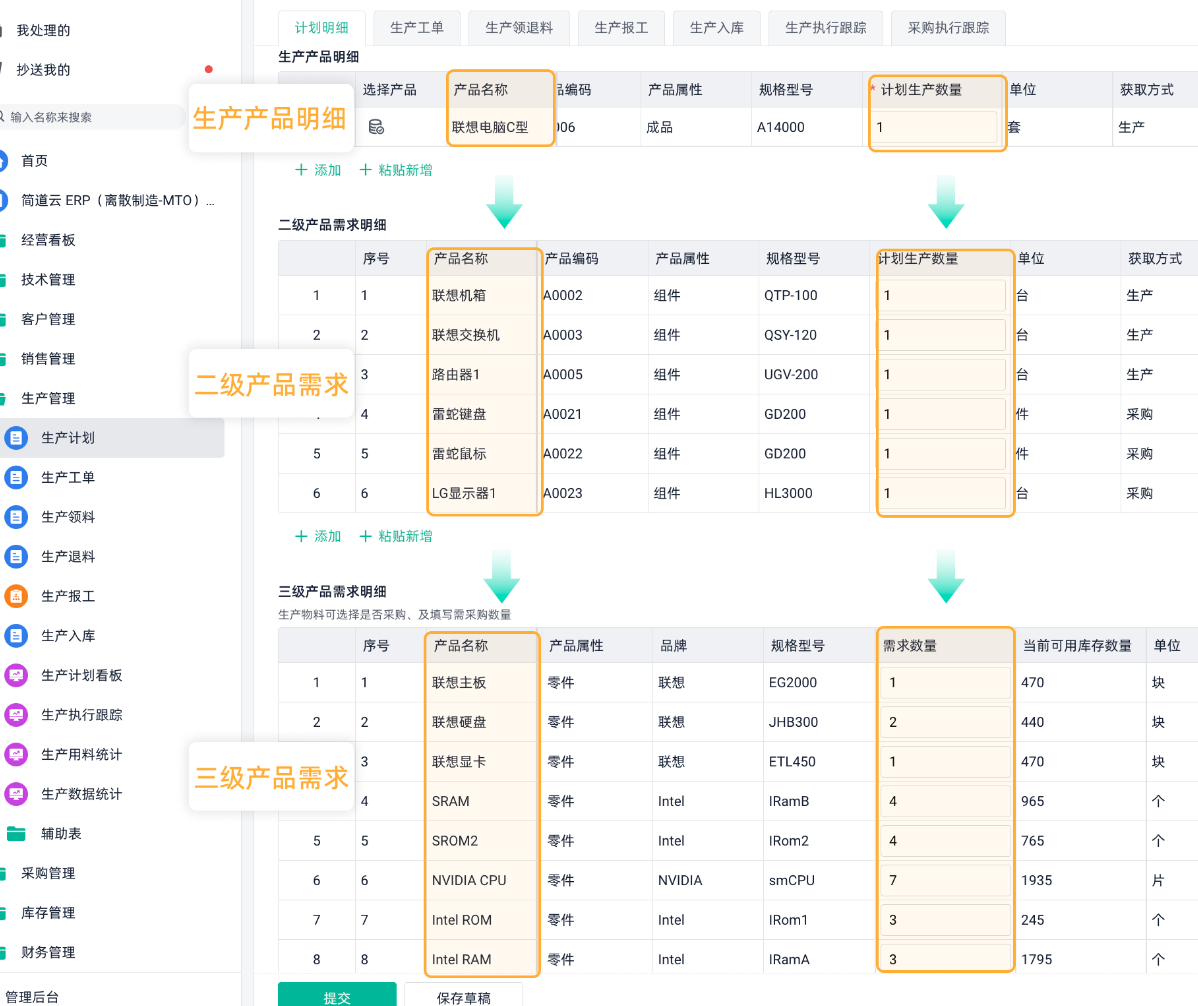Screen dimensions: 1198x1006
Task: Open the 生产执行跟踪 tab
Action: pyautogui.click(x=826, y=27)
